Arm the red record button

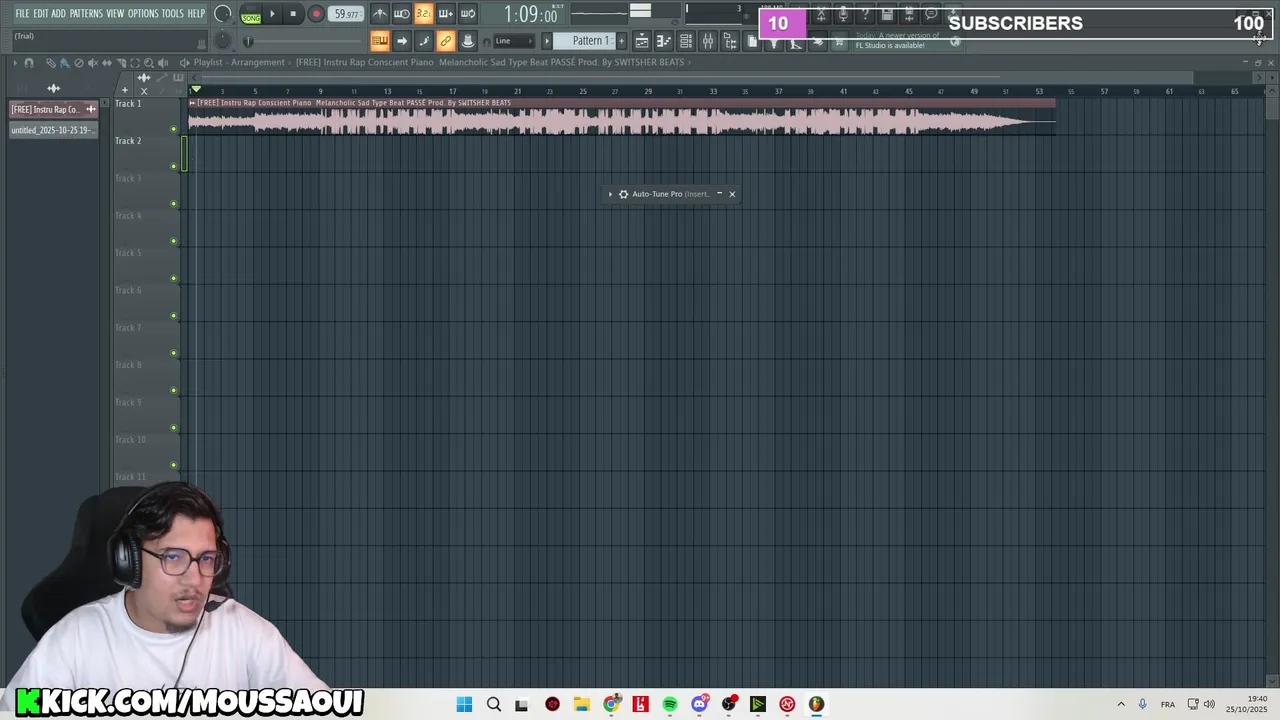click(316, 14)
